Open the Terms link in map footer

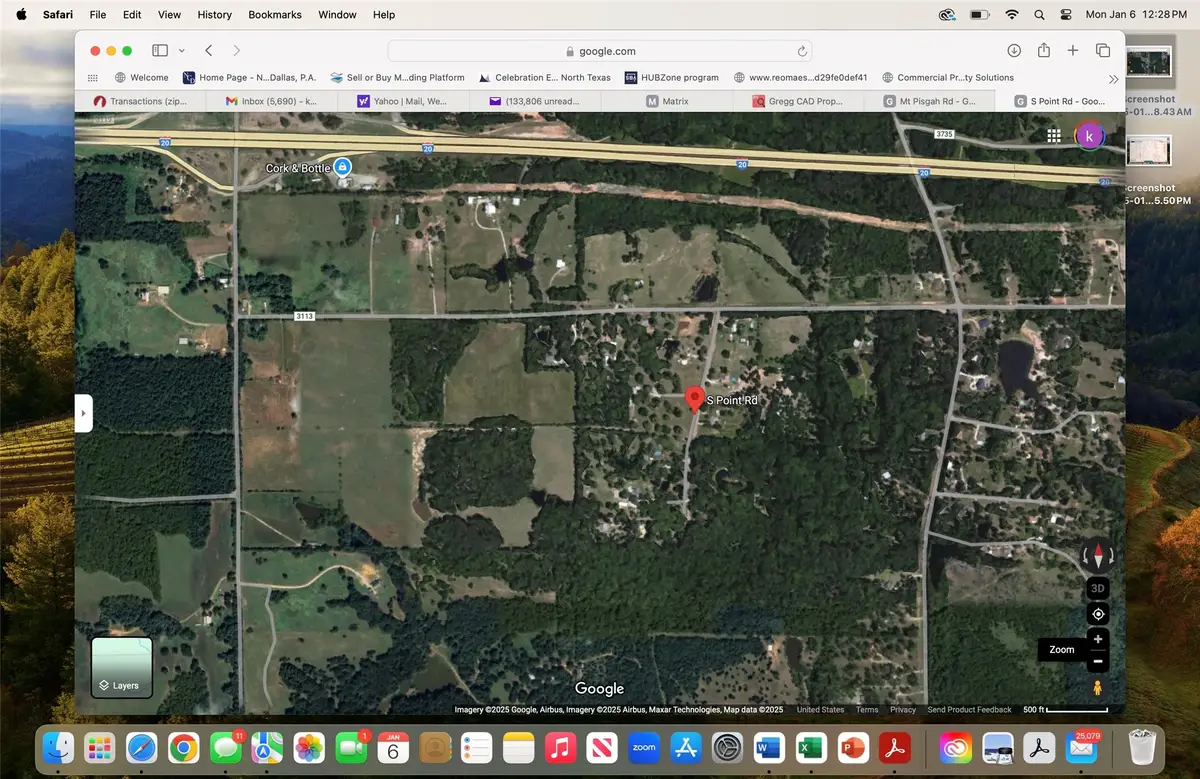pyautogui.click(x=866, y=709)
